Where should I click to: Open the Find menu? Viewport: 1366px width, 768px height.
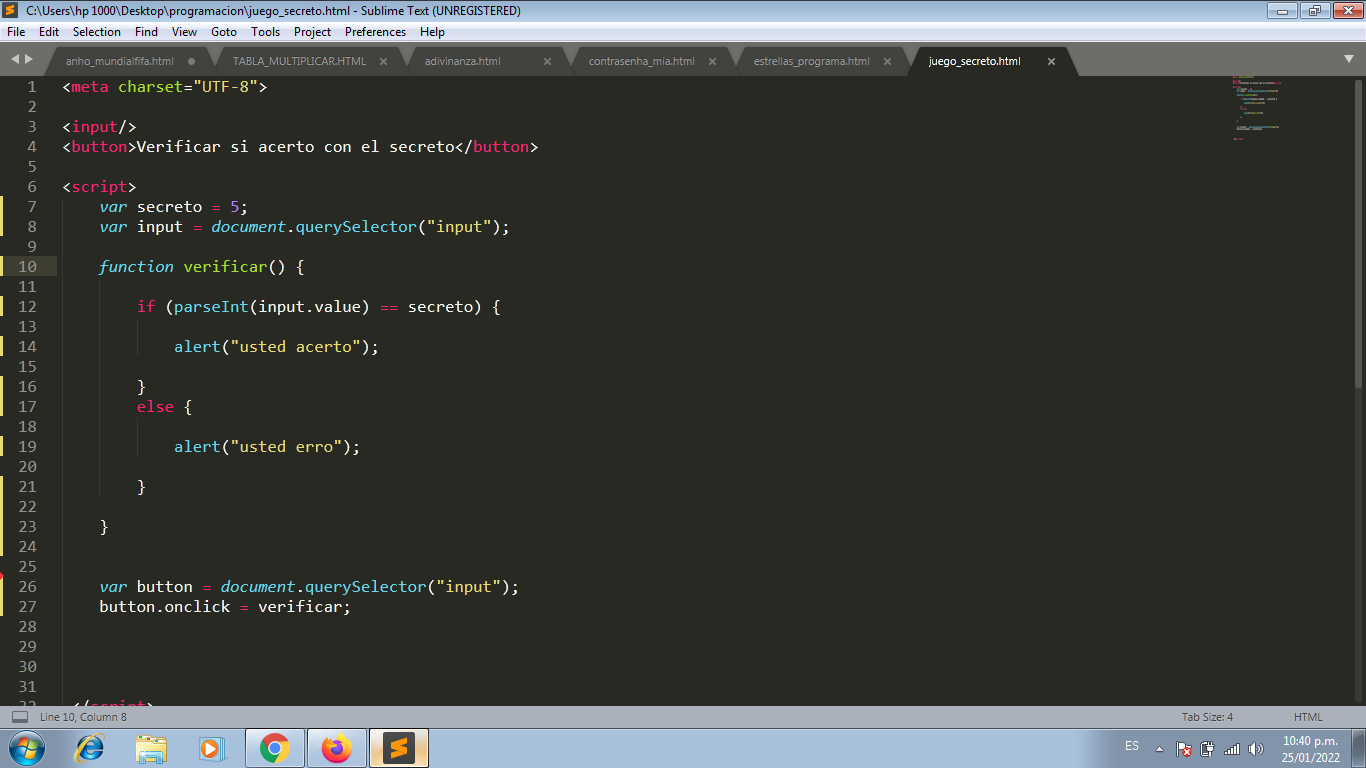[x=147, y=32]
